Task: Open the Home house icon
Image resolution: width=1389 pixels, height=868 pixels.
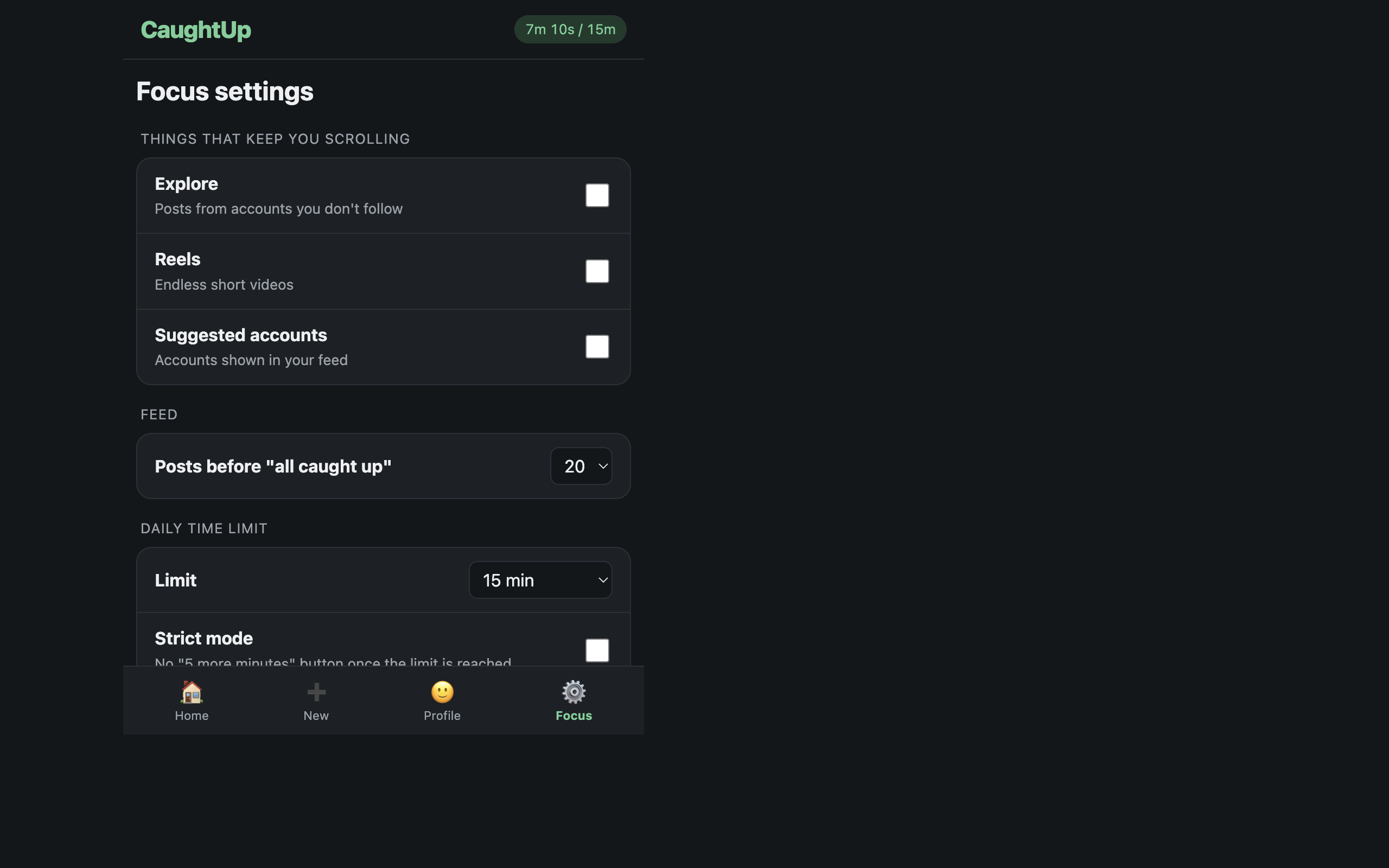Action: 192,692
